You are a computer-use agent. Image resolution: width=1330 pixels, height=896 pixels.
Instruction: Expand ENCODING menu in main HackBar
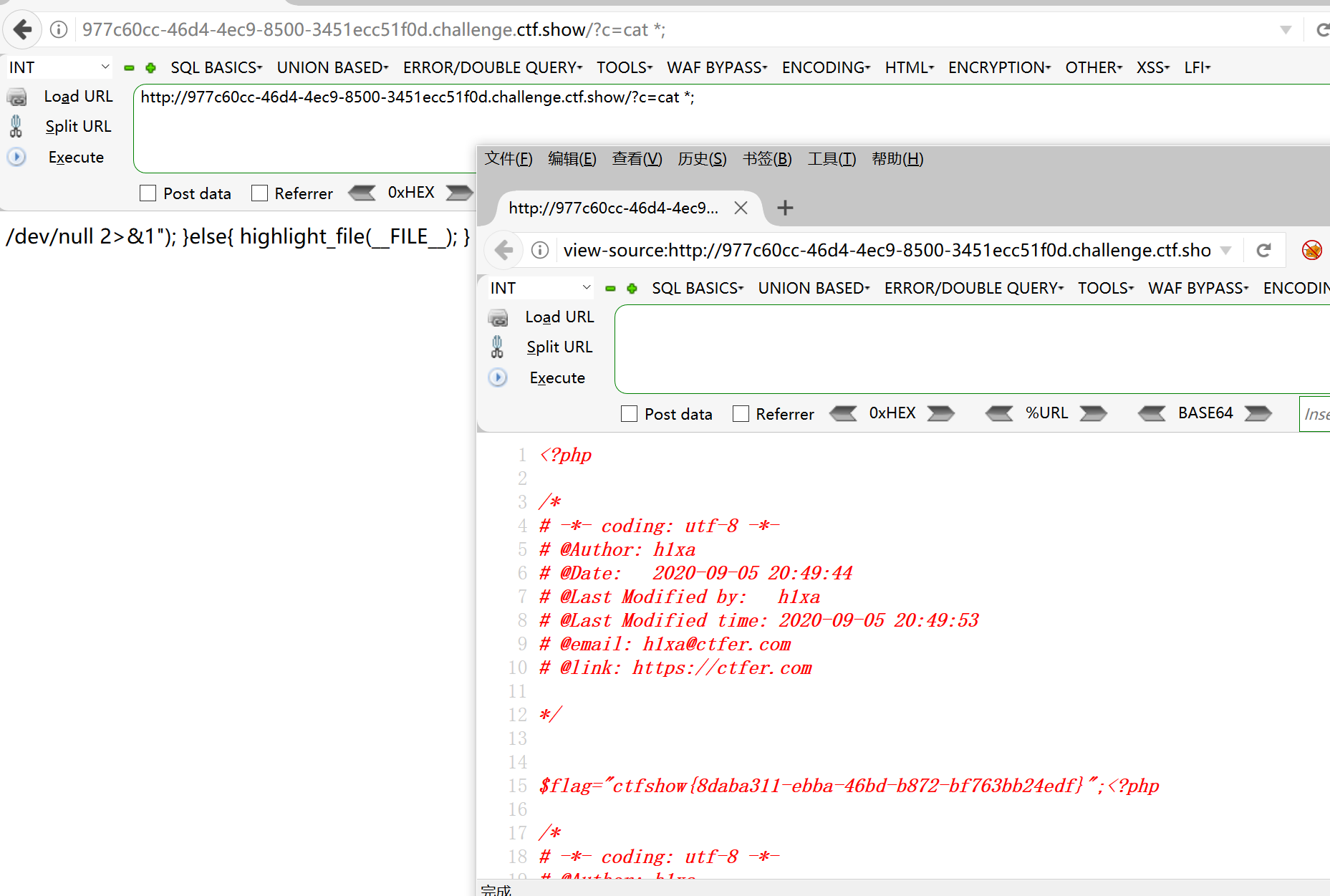[826, 67]
